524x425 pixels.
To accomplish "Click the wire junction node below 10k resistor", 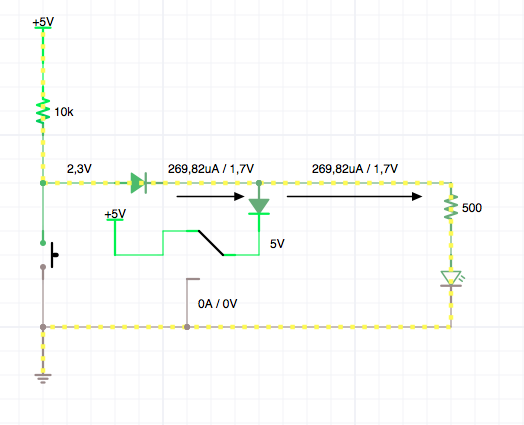I will [43, 183].
